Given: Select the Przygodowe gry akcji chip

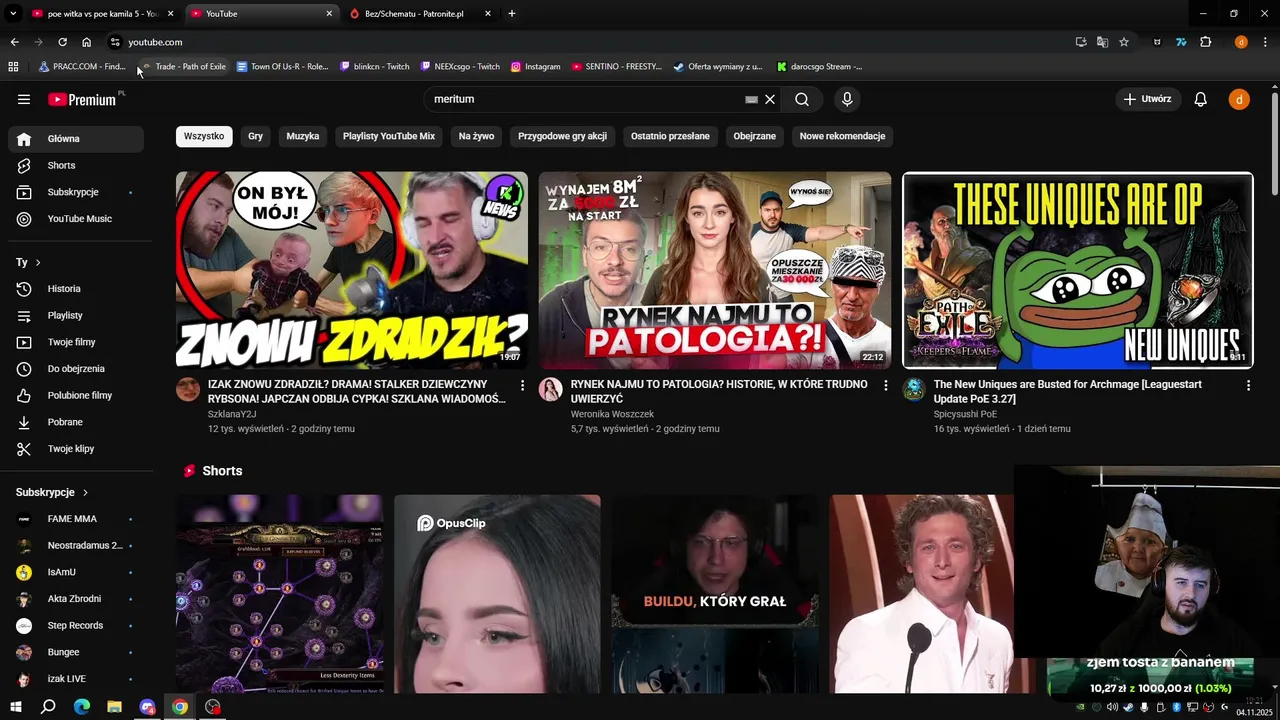Looking at the screenshot, I should 562,136.
